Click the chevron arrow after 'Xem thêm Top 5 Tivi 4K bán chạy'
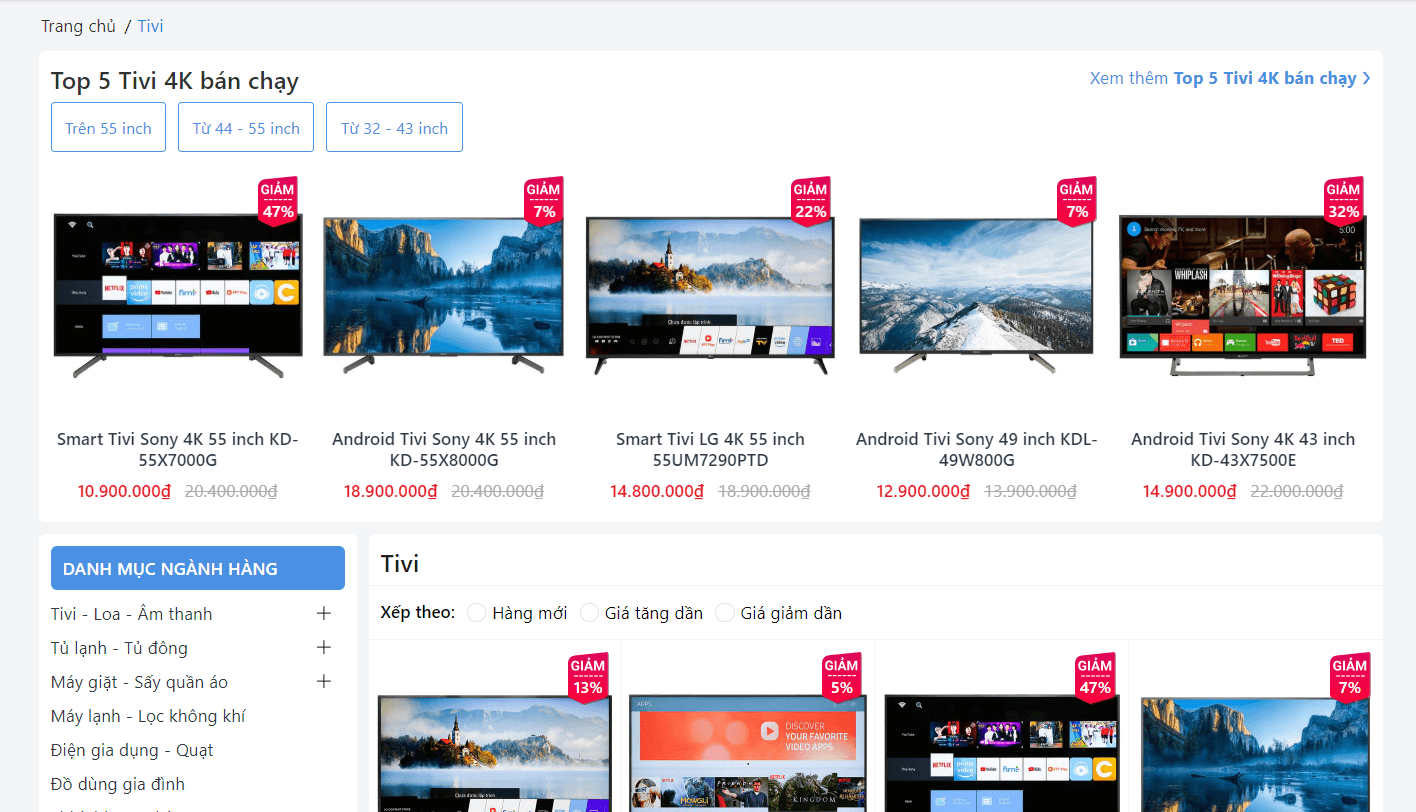Viewport: 1416px width, 812px height. pos(1366,78)
